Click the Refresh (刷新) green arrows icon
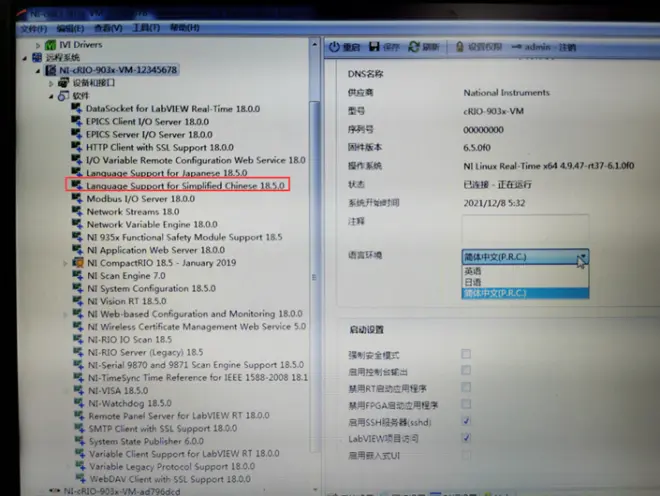The image size is (660, 496). 413,47
